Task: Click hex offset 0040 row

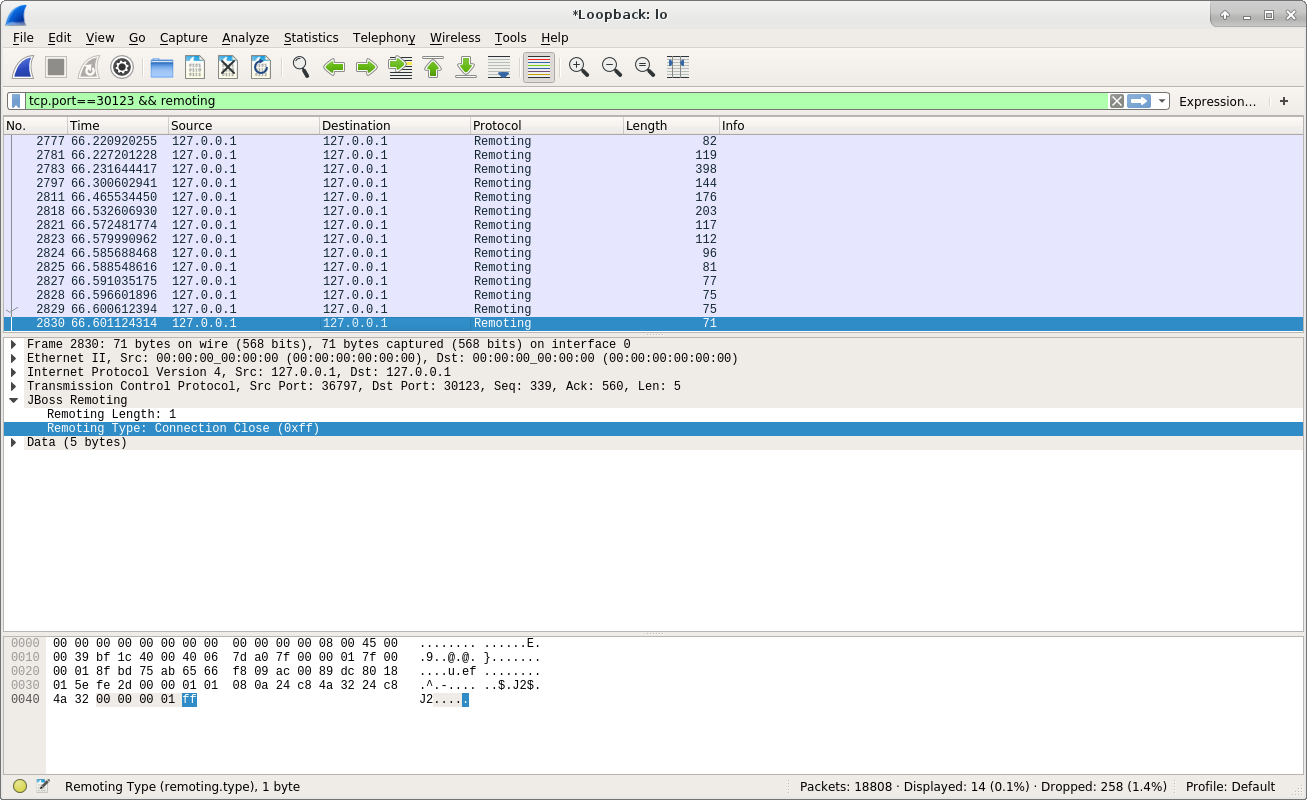Action: 25,699
